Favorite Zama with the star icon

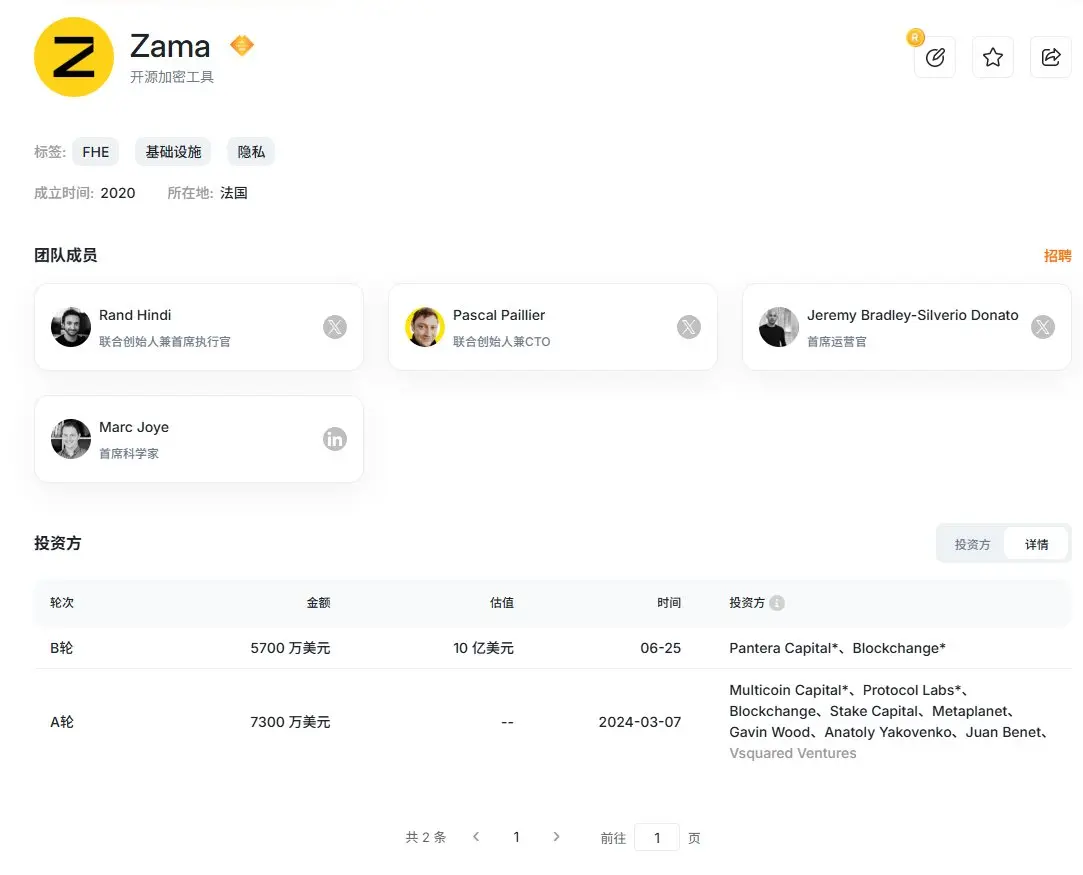[x=993, y=57]
